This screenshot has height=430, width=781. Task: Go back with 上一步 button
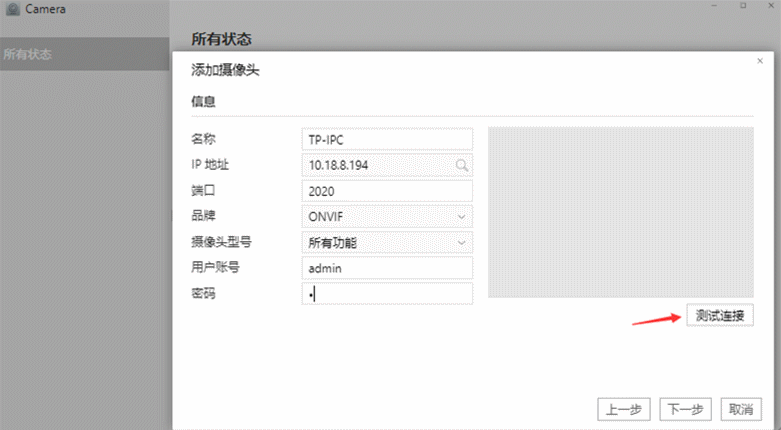click(x=624, y=410)
